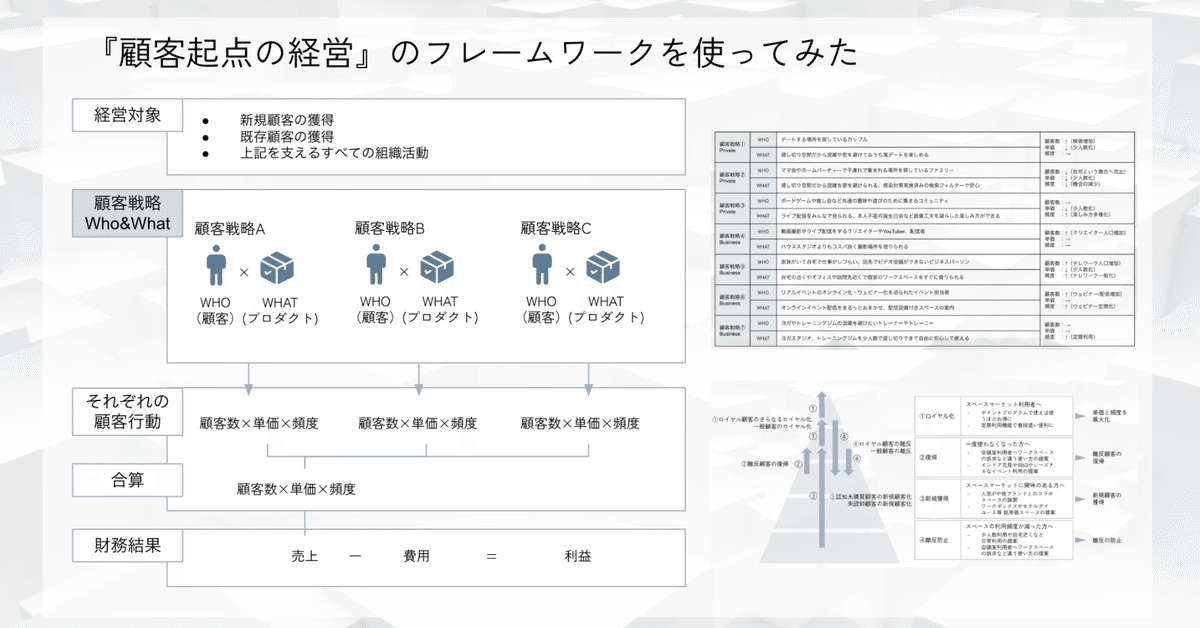Click the pyramid label ②離反顧客の復帰
The width and height of the screenshot is (1200, 628).
pos(767,464)
